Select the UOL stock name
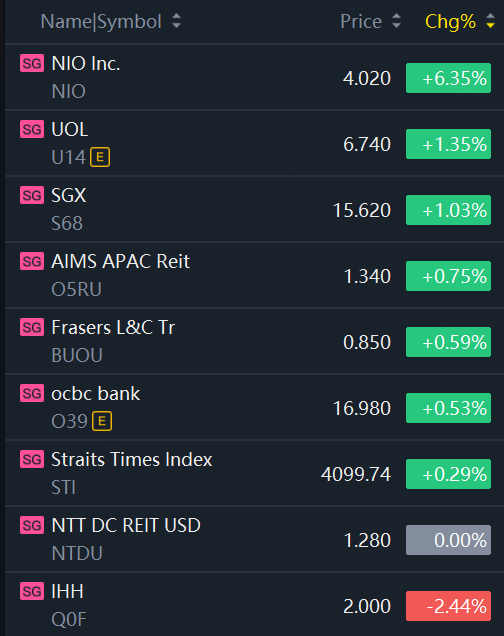 point(69,130)
